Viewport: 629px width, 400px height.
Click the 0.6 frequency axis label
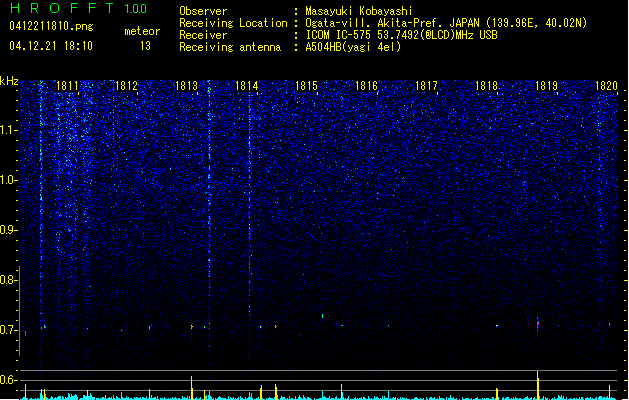(x=9, y=380)
